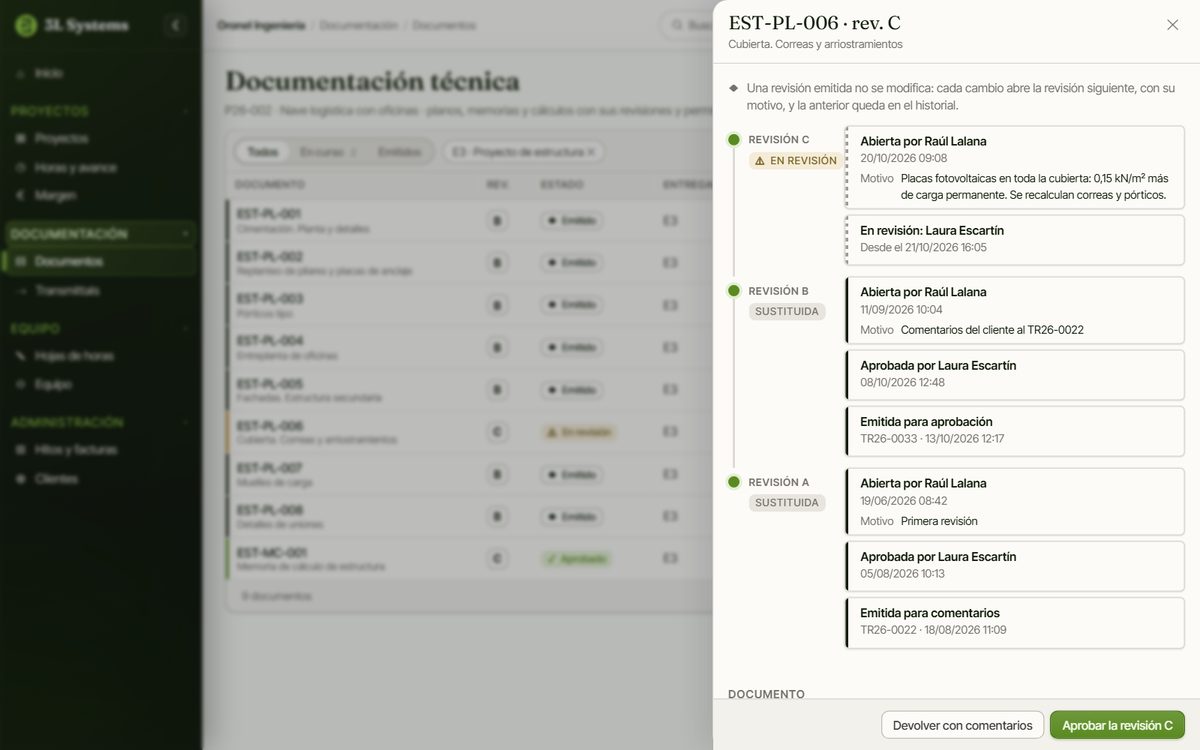
Task: Open Transmittals in the sidebar
Action: (100, 290)
